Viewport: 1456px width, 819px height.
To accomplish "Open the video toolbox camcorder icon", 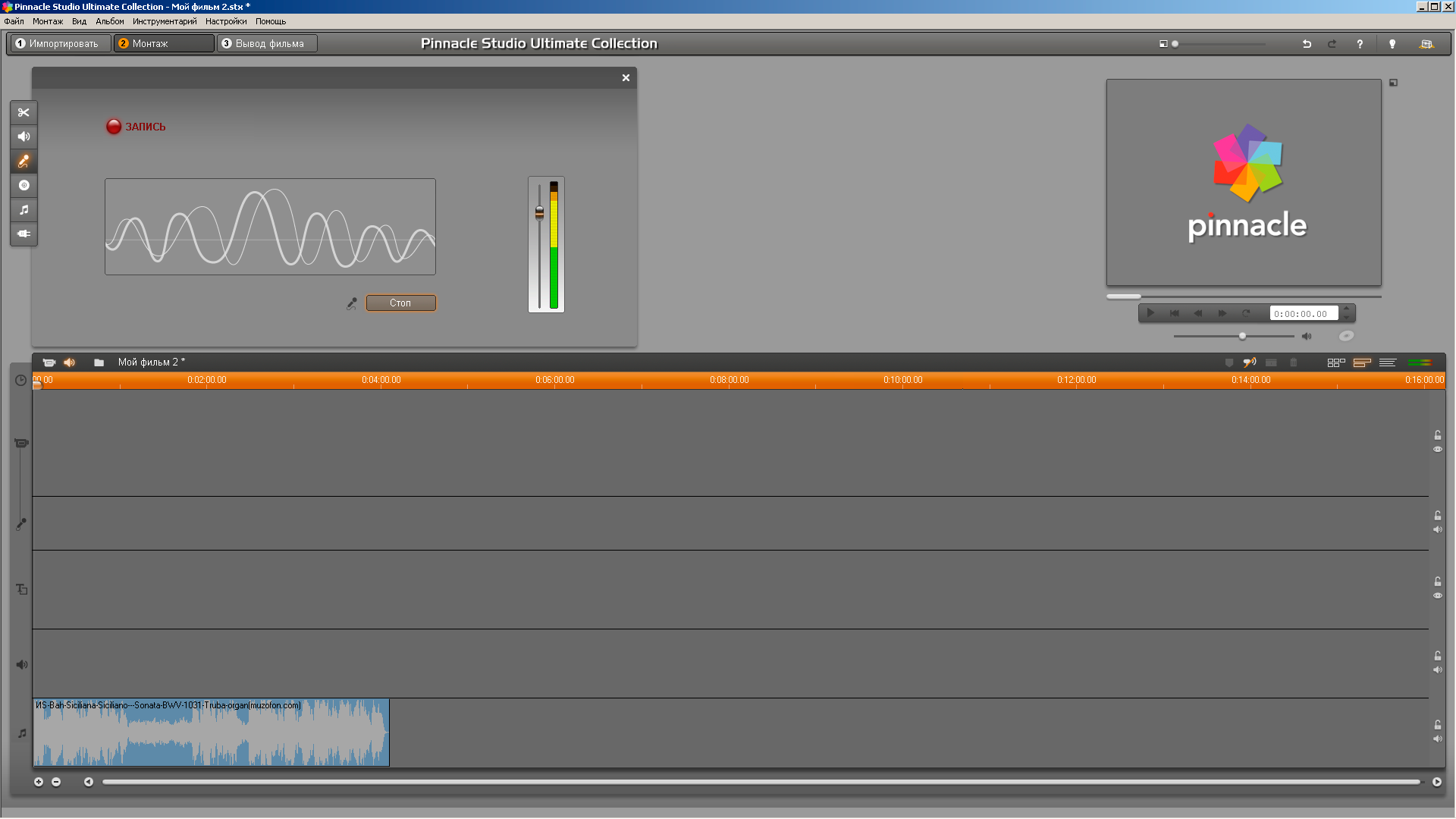I will (49, 362).
